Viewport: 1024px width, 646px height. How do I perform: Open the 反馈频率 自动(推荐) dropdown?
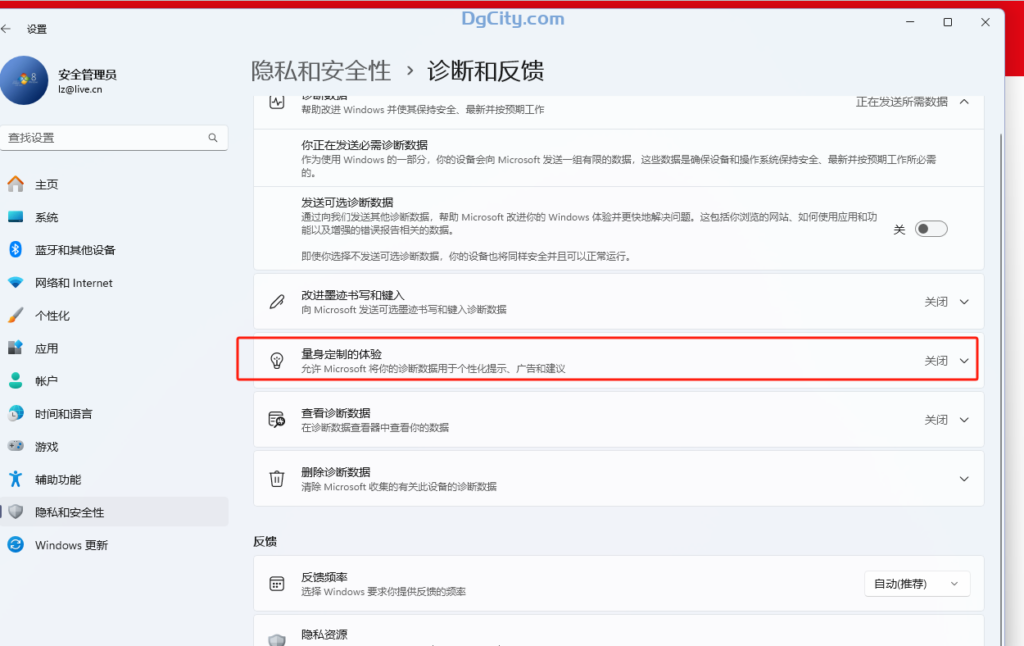(916, 583)
